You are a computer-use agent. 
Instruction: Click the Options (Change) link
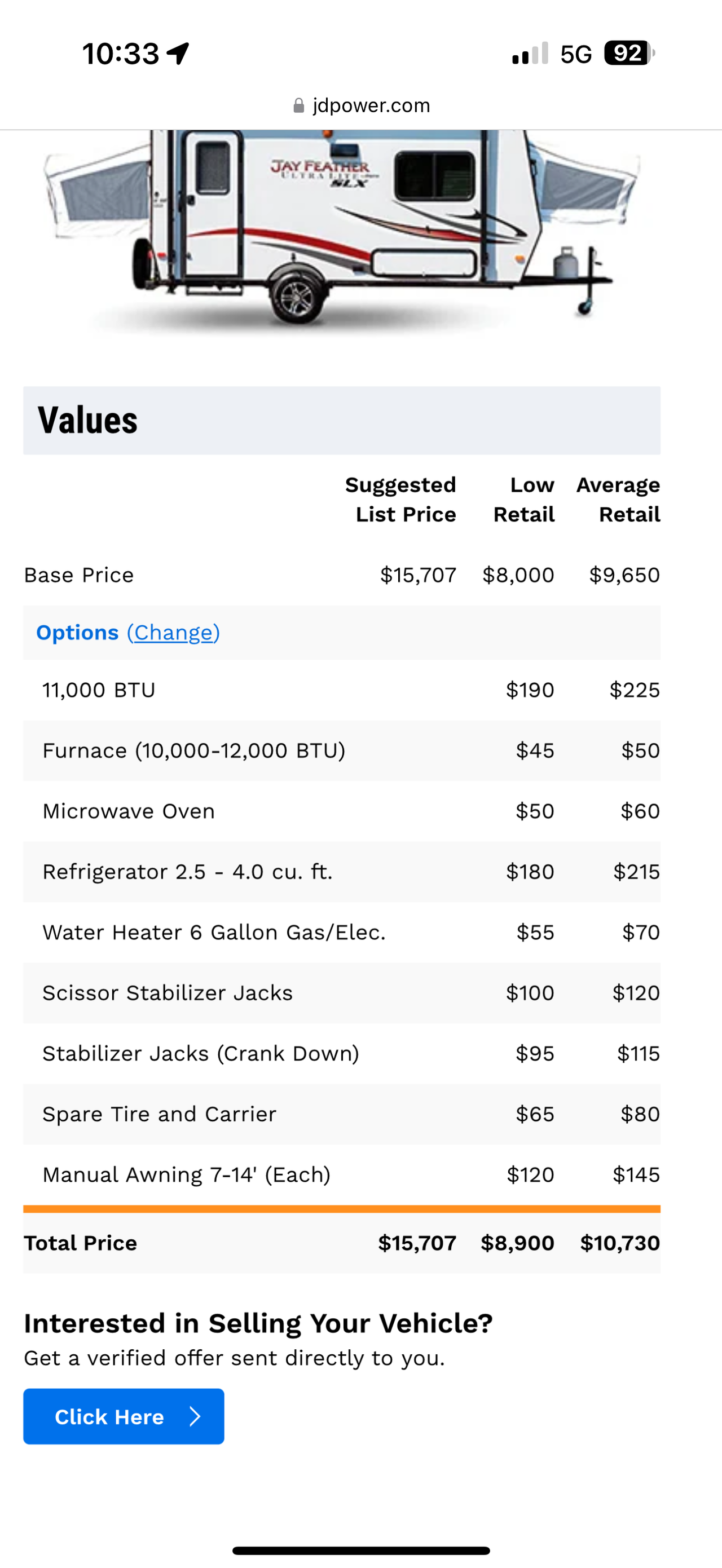coord(174,633)
